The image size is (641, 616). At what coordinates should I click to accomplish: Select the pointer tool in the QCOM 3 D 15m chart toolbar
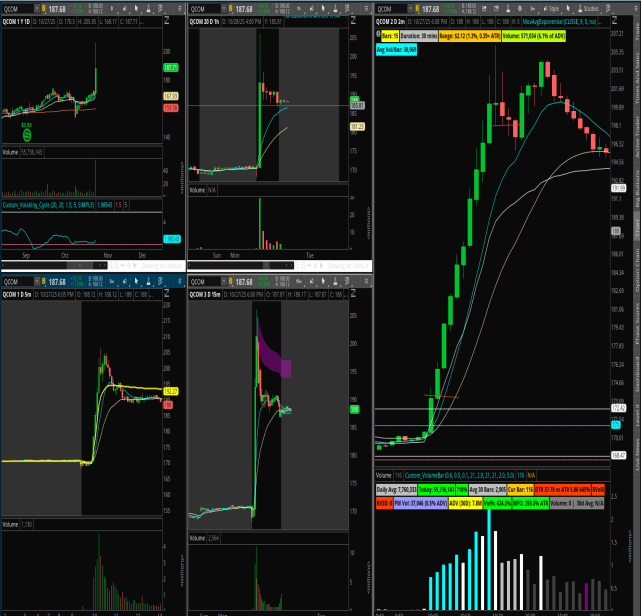[323, 282]
